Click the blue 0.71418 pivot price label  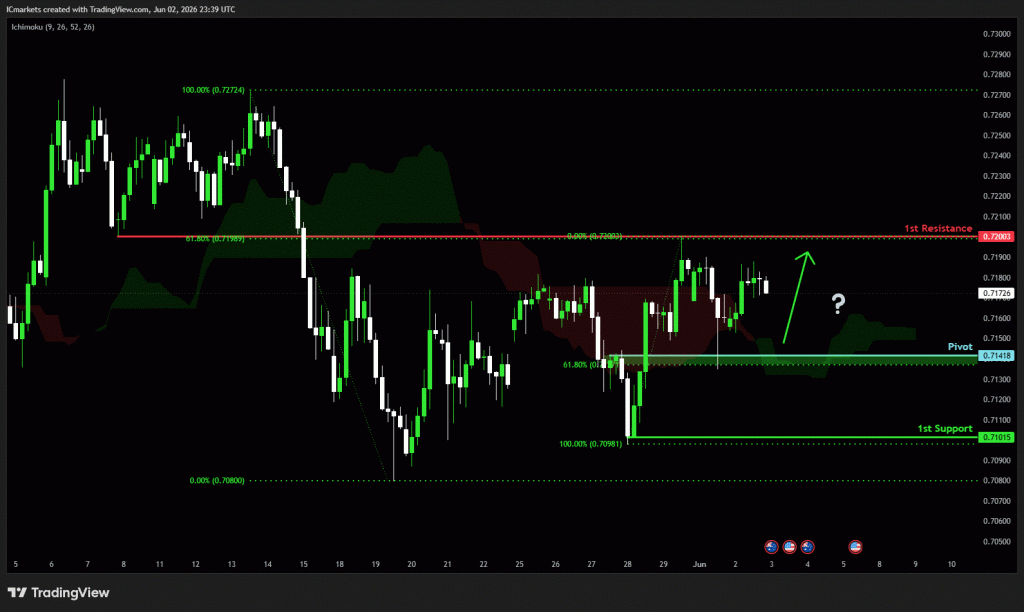tap(997, 356)
